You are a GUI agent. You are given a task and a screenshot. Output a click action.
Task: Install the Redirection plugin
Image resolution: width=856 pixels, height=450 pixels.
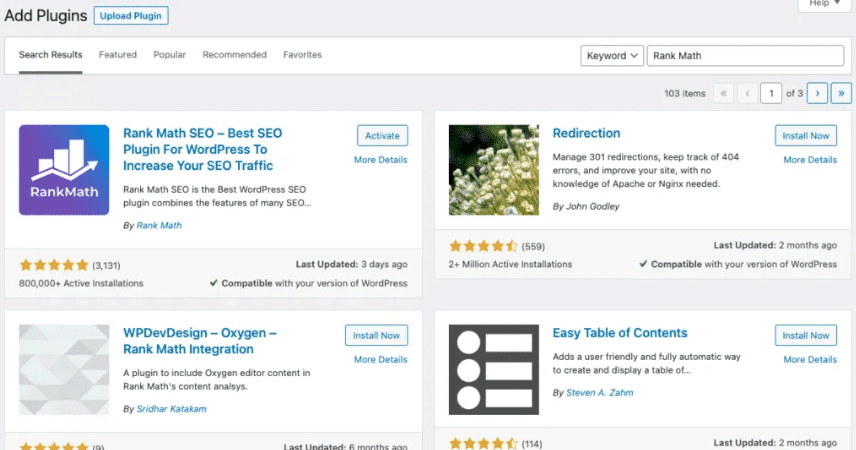coord(806,135)
